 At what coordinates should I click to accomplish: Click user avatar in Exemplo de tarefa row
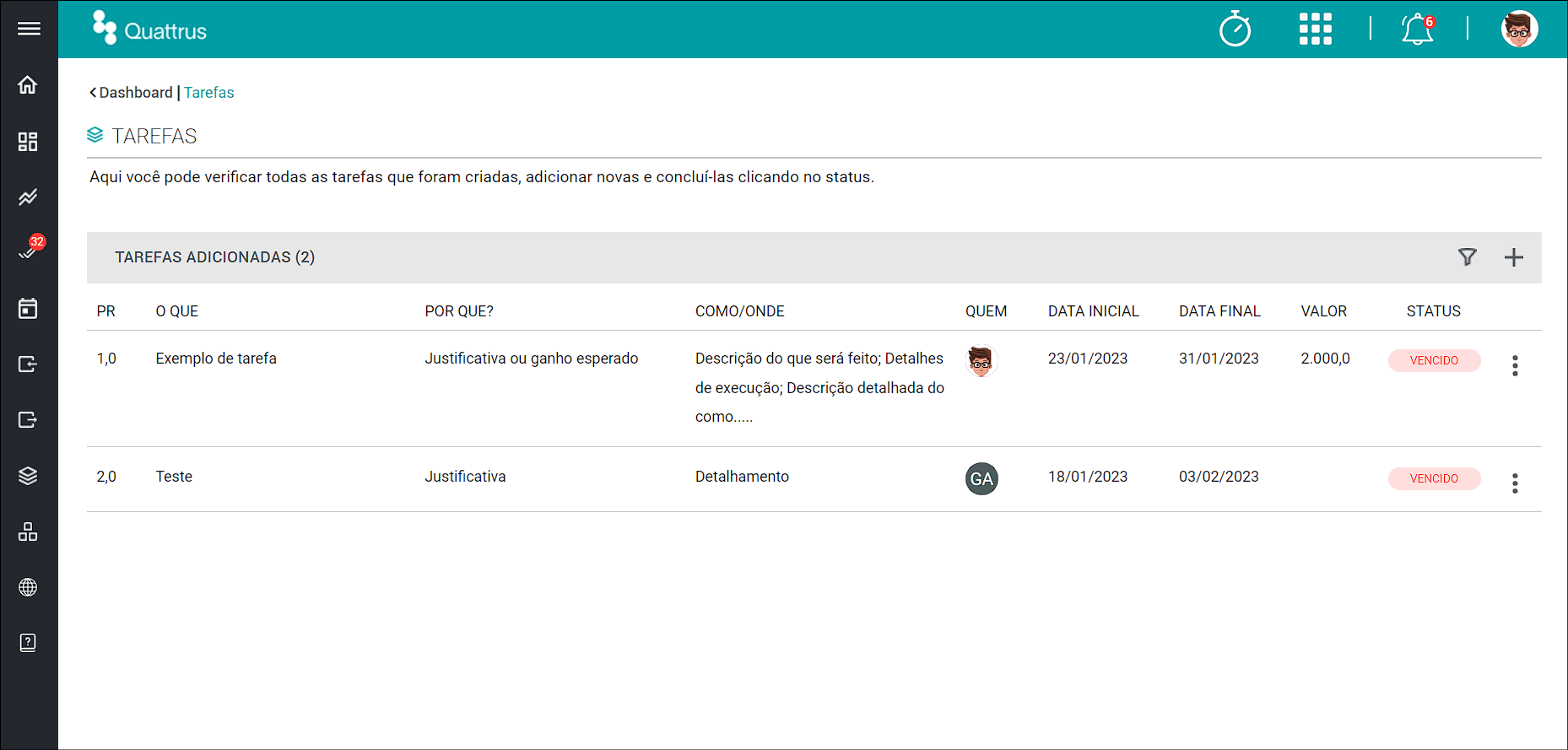(x=981, y=361)
